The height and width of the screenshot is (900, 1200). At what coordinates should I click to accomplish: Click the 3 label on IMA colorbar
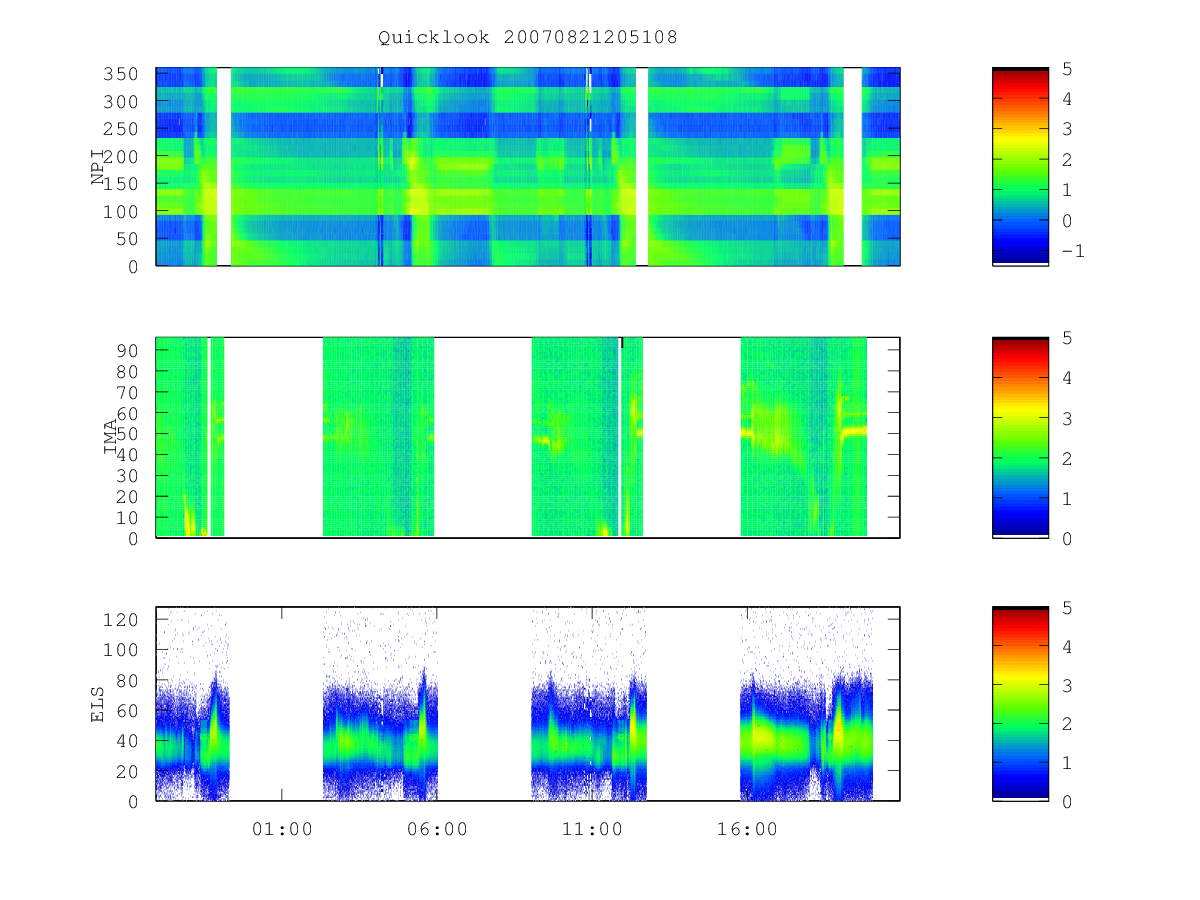[x=1066, y=418]
